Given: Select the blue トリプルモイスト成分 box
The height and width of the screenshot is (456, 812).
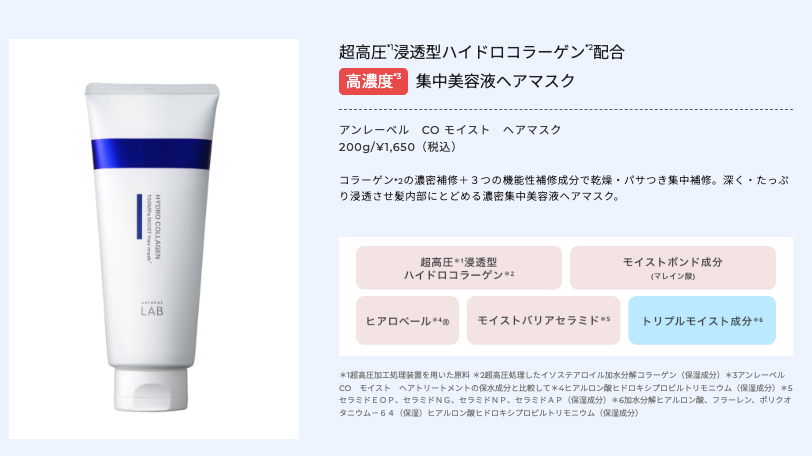Looking at the screenshot, I should 702,320.
